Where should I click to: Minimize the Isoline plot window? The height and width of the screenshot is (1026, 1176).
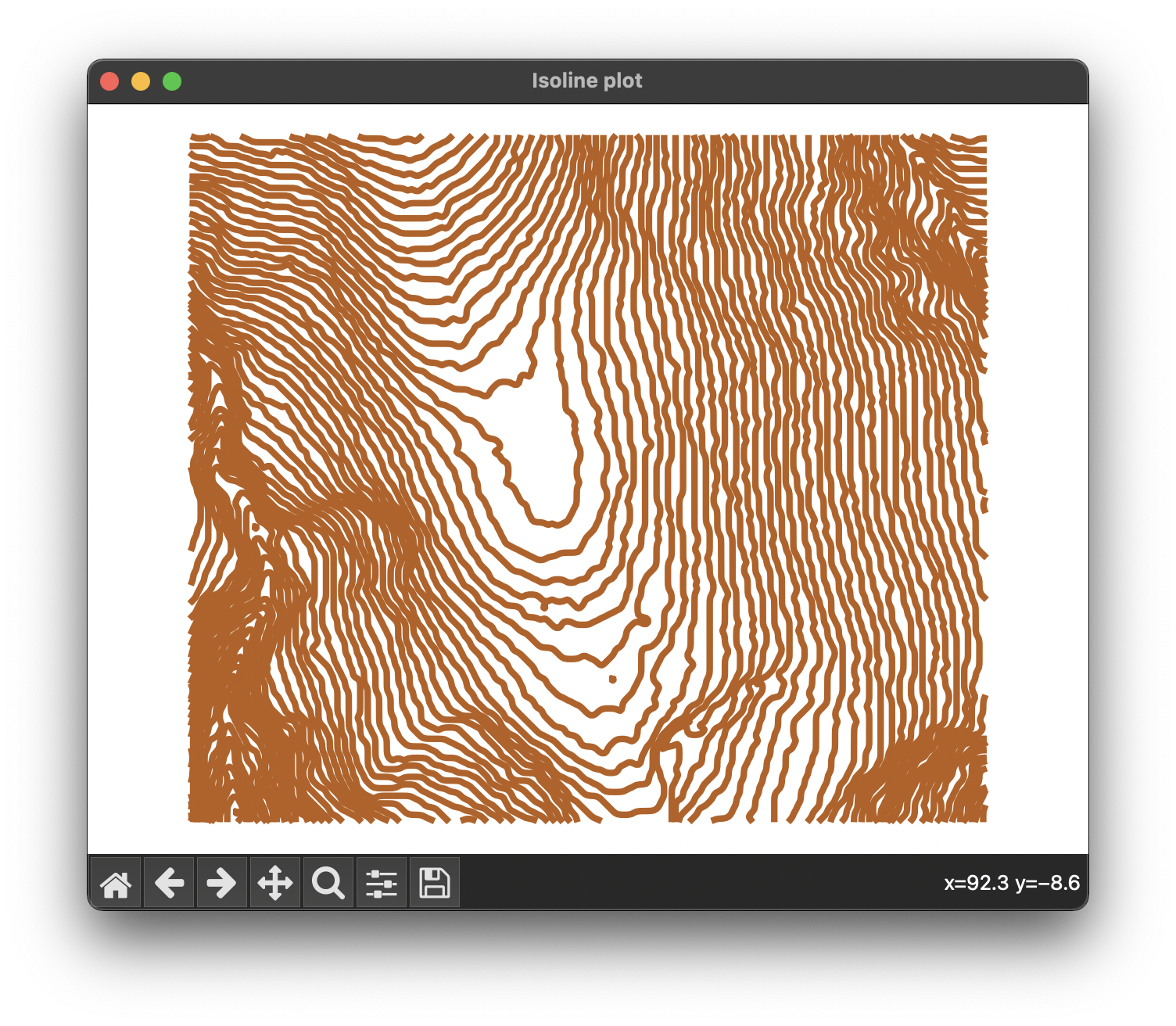pyautogui.click(x=141, y=81)
